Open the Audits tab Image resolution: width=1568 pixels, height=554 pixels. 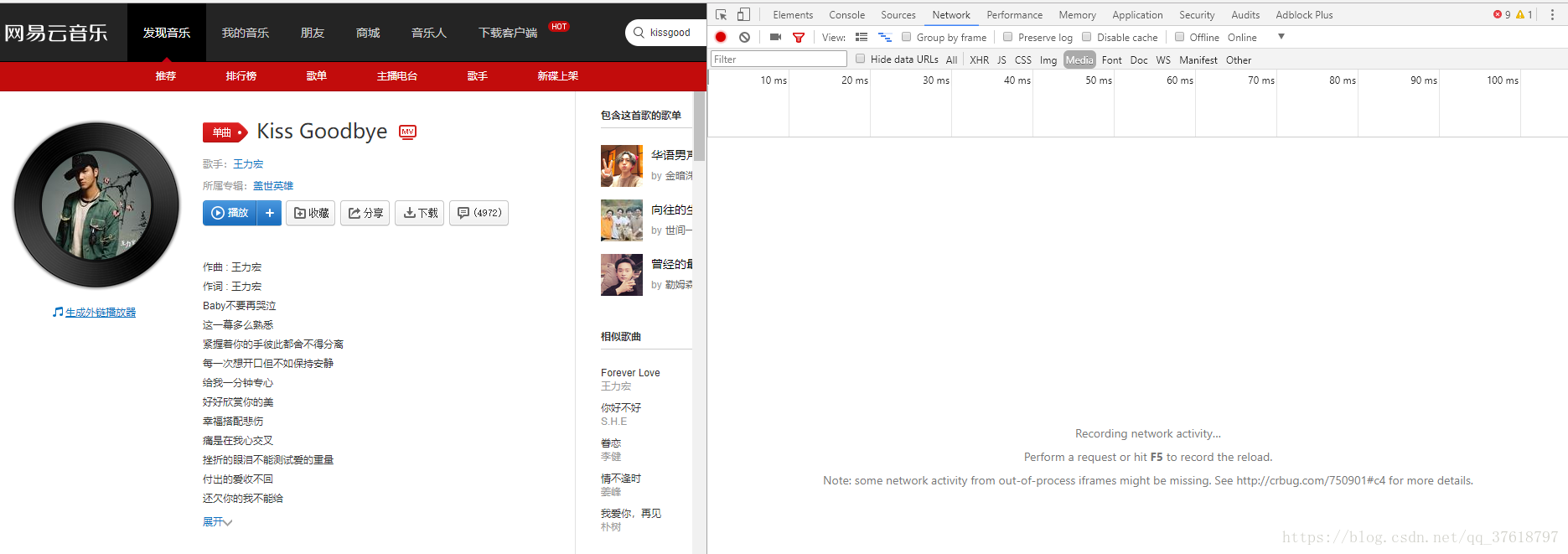[x=1245, y=14]
